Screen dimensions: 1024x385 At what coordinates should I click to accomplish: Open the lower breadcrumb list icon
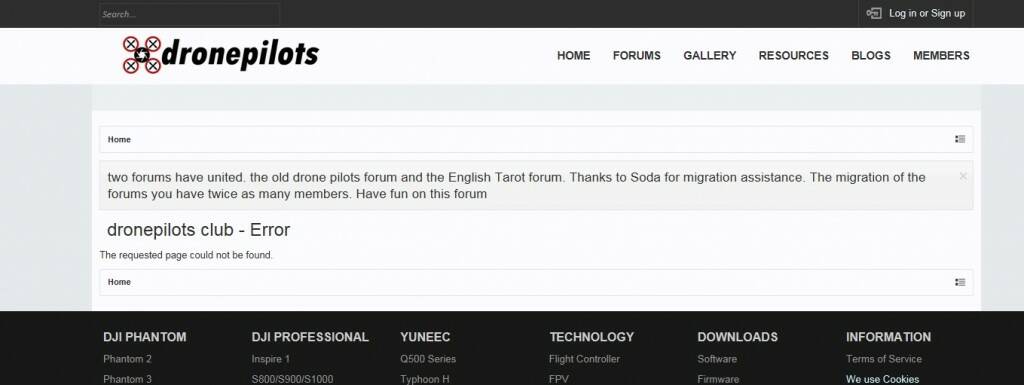(x=960, y=282)
